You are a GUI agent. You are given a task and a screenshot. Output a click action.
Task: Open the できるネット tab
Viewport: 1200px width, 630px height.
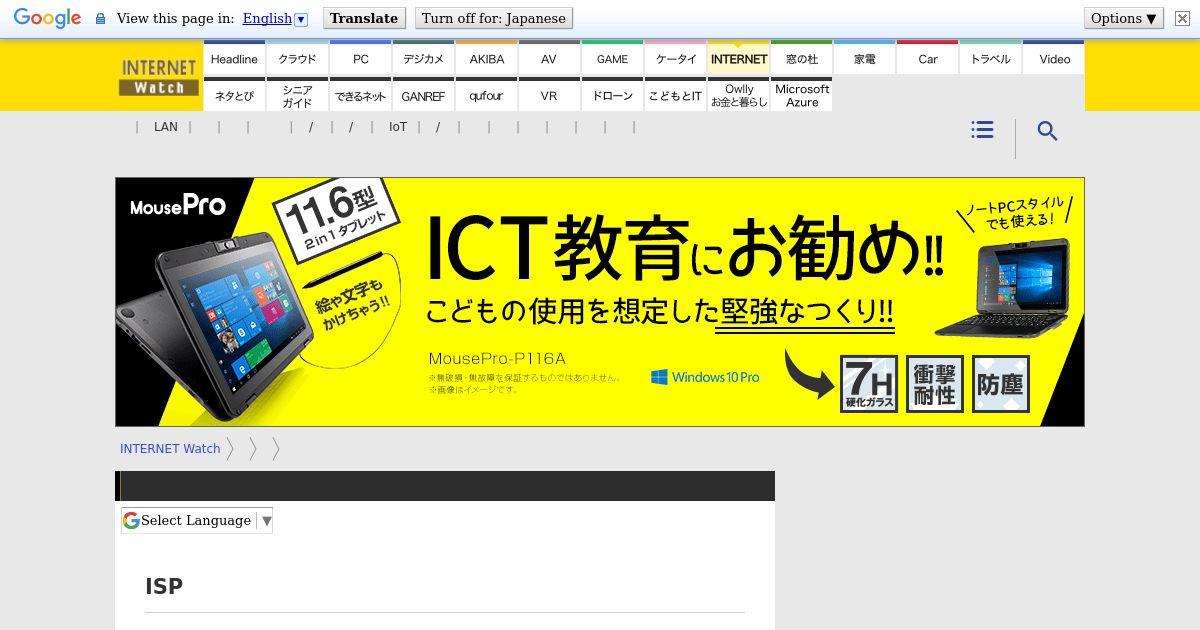pos(360,95)
